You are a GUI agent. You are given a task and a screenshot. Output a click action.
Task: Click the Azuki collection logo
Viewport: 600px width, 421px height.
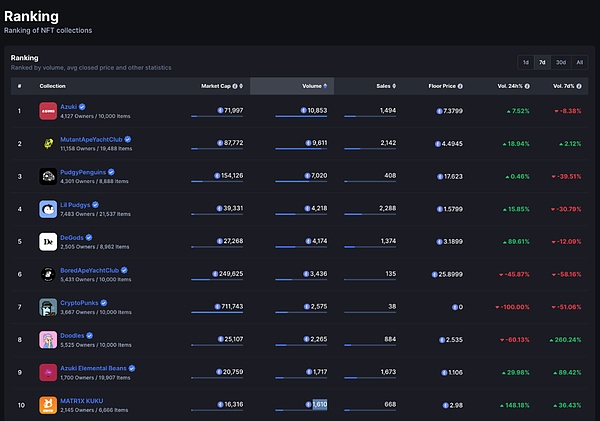47,111
